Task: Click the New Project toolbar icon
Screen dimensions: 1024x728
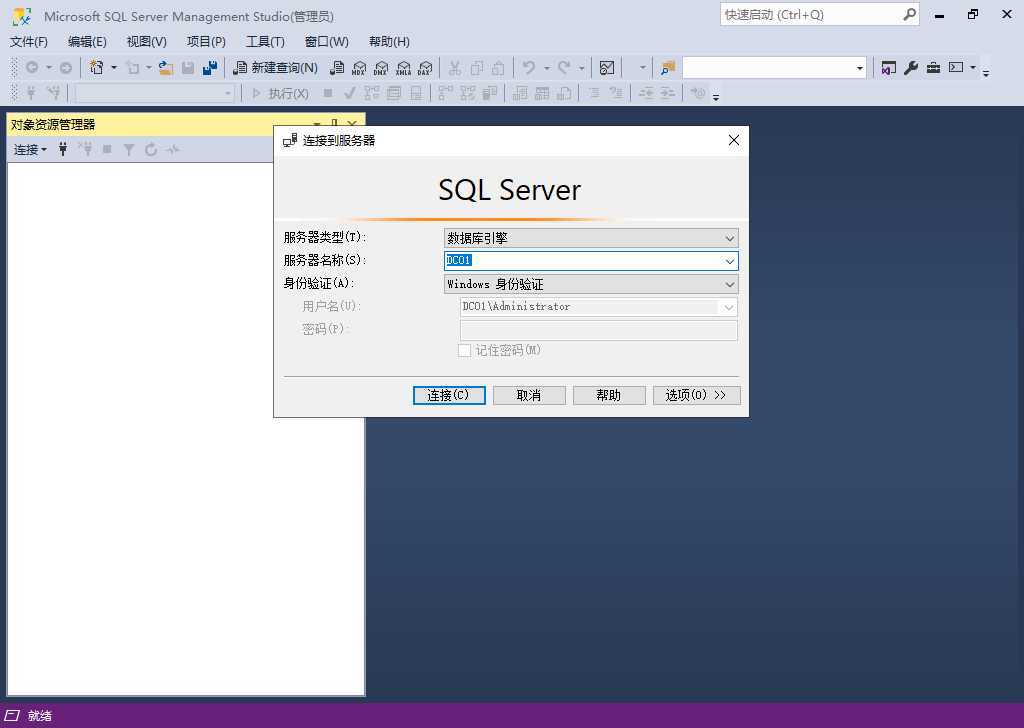Action: pos(97,67)
